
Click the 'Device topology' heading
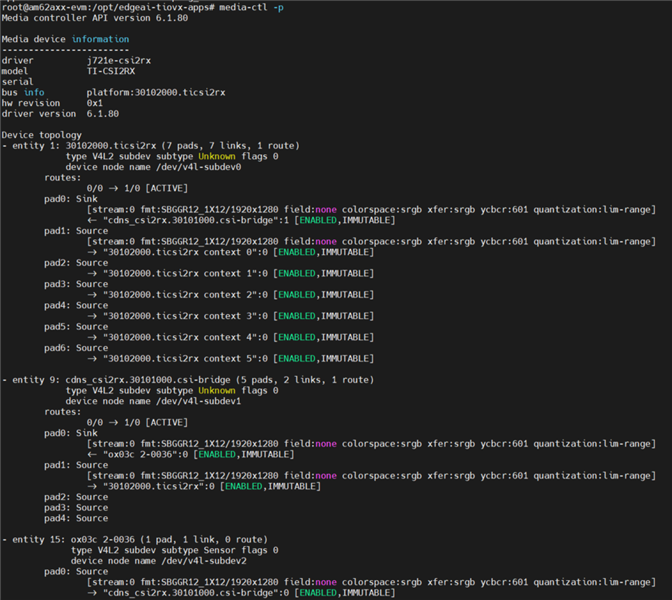(42, 135)
